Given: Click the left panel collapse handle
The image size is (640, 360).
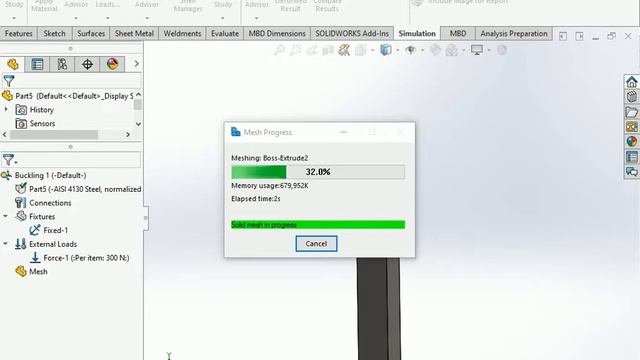Looking at the screenshot, I should click(x=146, y=218).
